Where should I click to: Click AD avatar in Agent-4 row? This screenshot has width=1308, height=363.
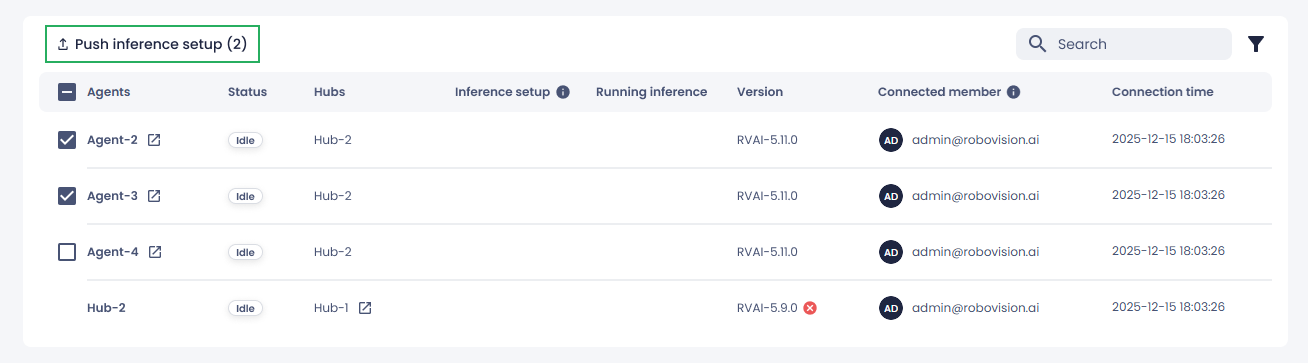[x=890, y=252]
